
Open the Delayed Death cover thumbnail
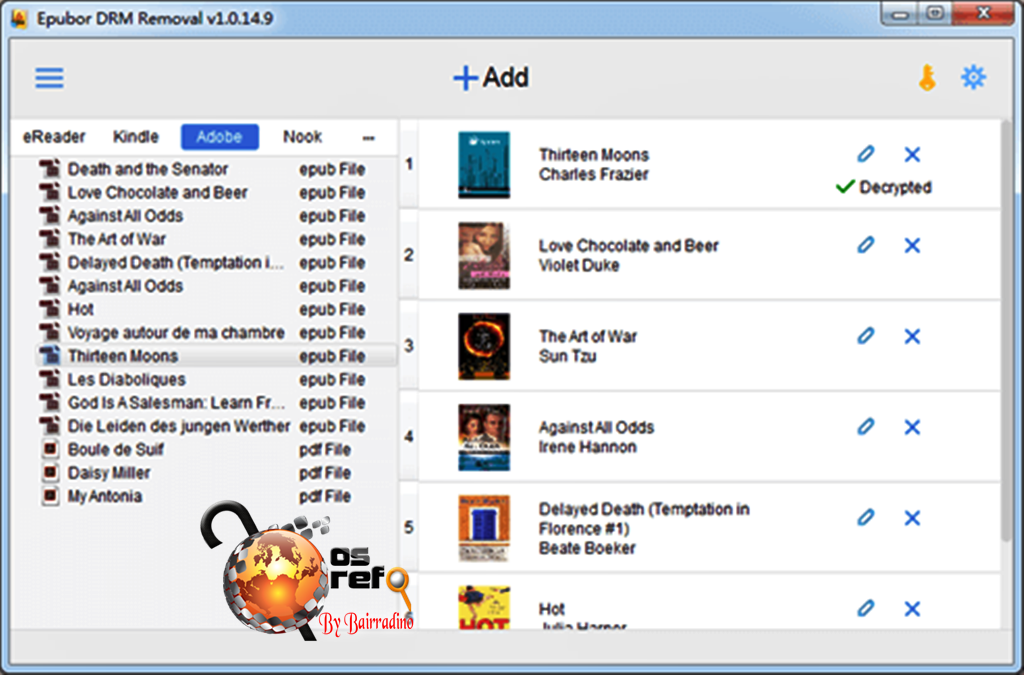(x=484, y=528)
